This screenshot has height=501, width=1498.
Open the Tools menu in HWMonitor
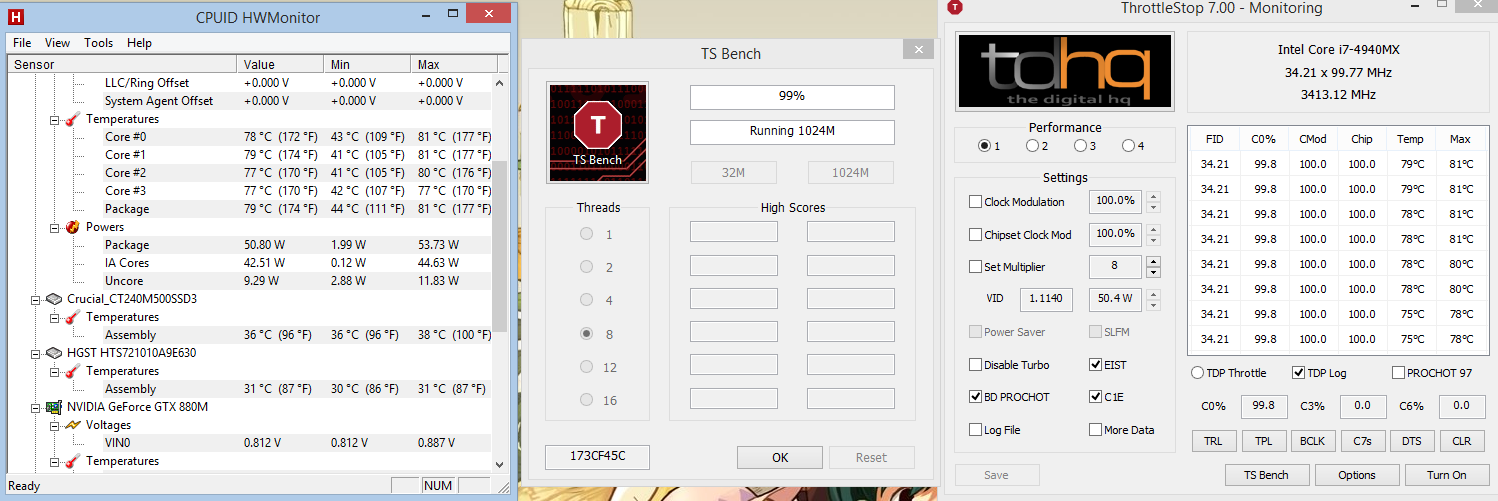click(98, 43)
